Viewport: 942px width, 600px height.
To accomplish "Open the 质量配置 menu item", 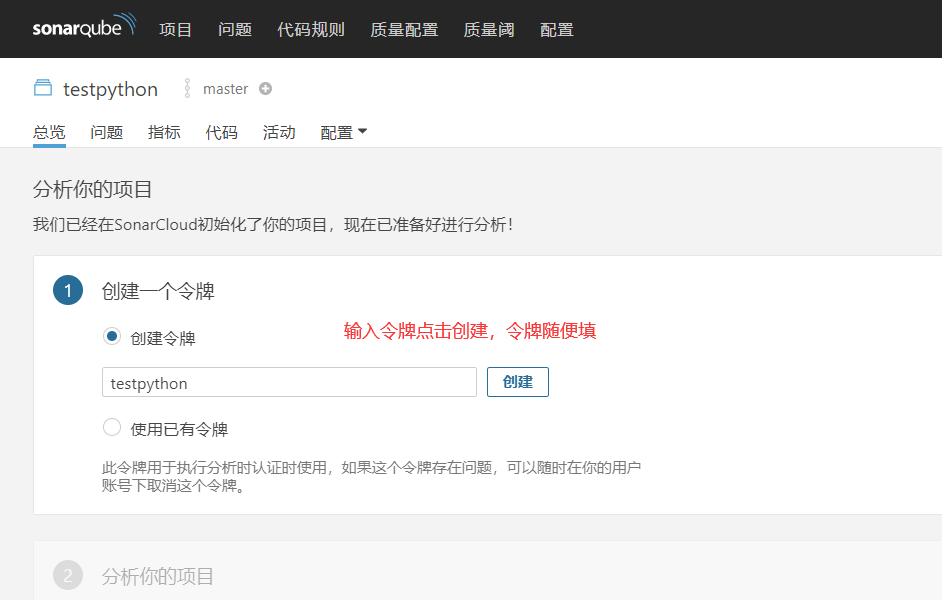I will [403, 29].
